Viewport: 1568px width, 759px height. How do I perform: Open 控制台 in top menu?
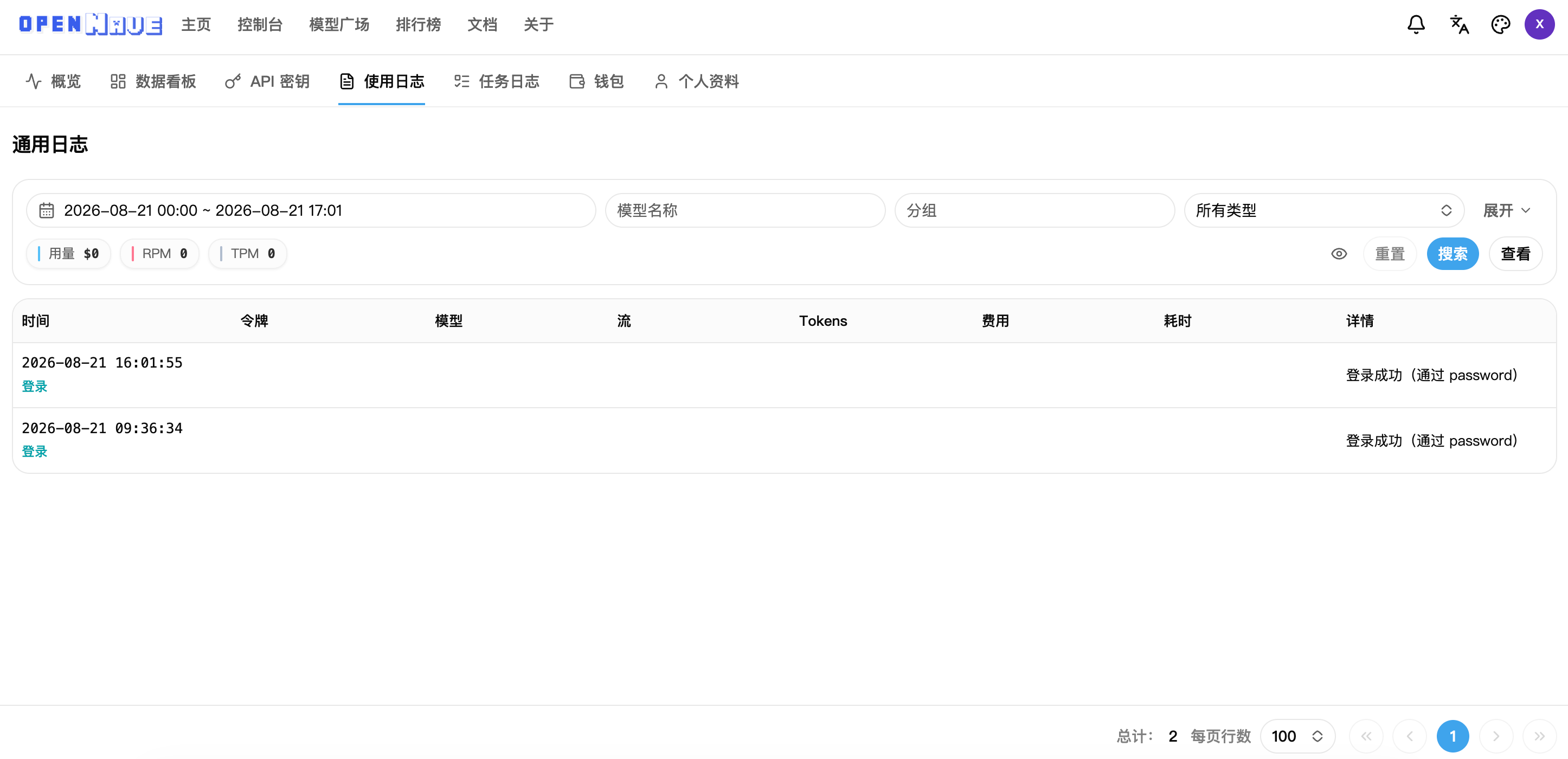click(x=260, y=24)
